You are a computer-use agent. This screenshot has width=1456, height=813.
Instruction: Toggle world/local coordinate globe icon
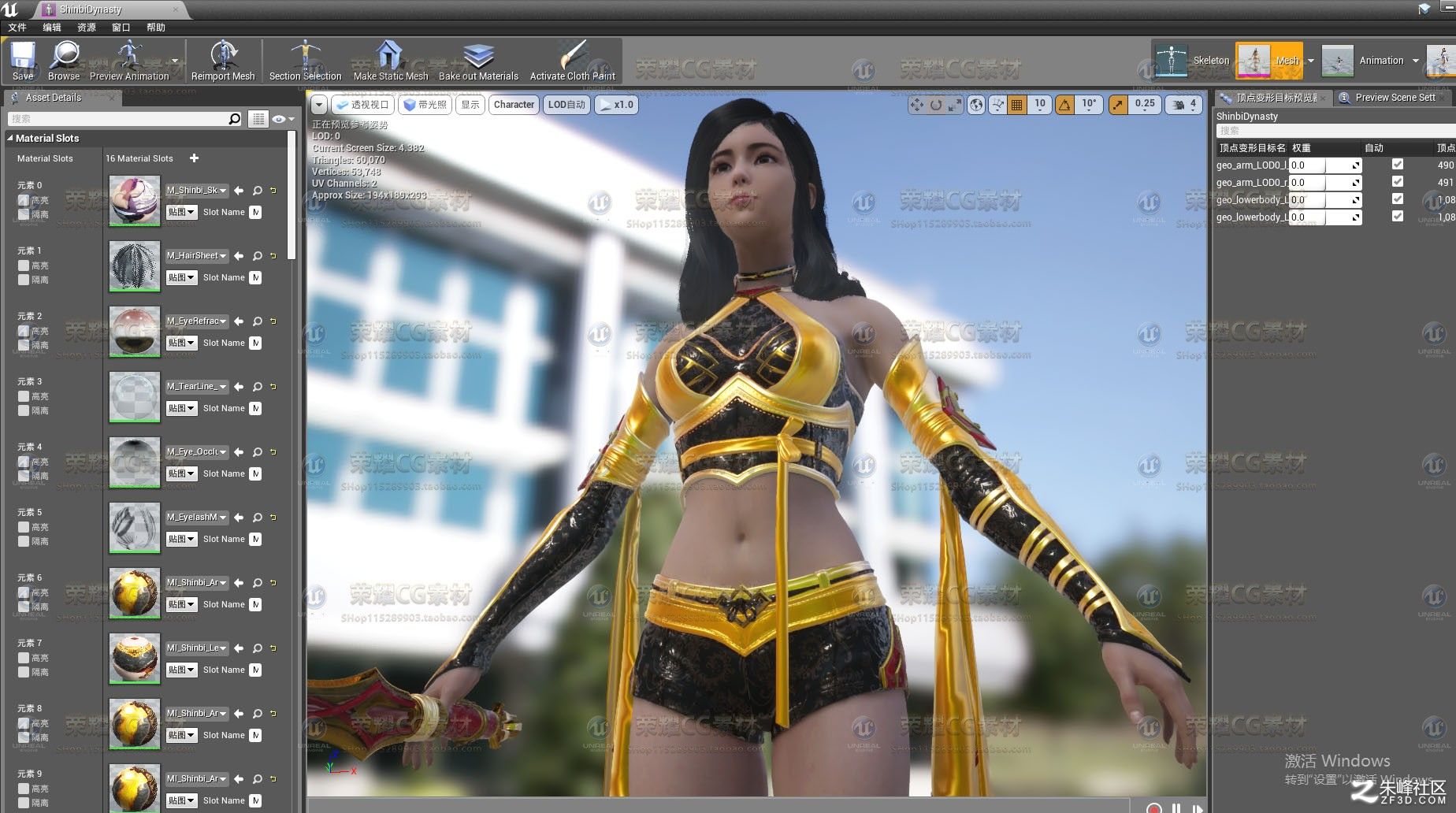[x=976, y=104]
